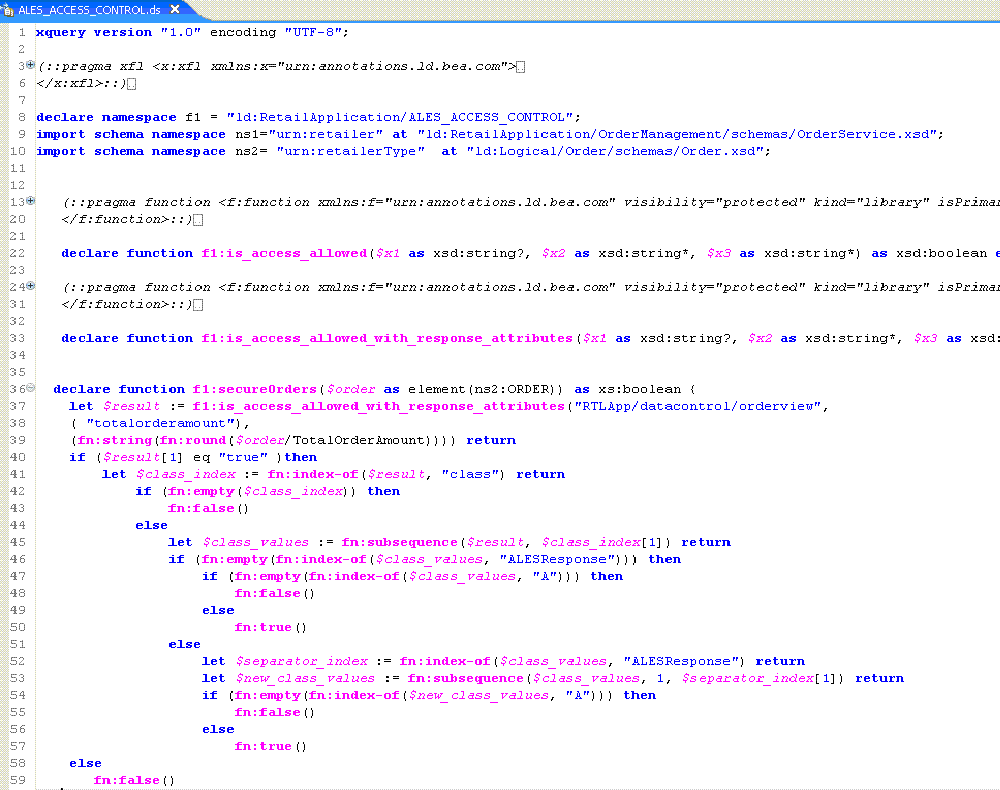1000x790 pixels.
Task: Click the $result variable on line 37
Action: click(x=131, y=407)
